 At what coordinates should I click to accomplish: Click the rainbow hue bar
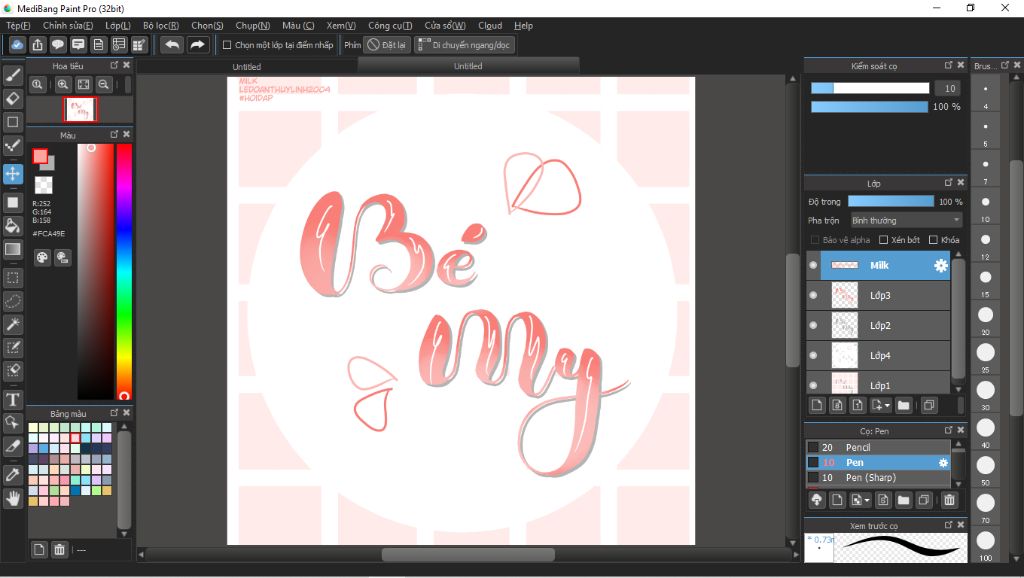[124, 272]
